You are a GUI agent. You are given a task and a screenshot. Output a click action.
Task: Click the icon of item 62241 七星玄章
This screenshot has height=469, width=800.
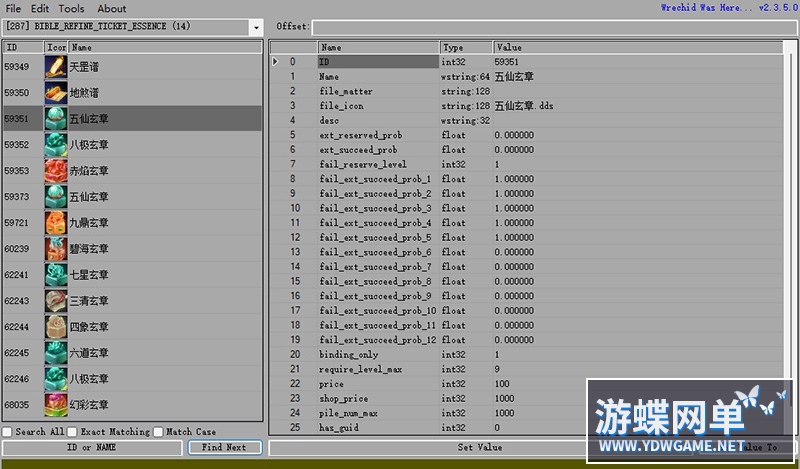point(56,275)
